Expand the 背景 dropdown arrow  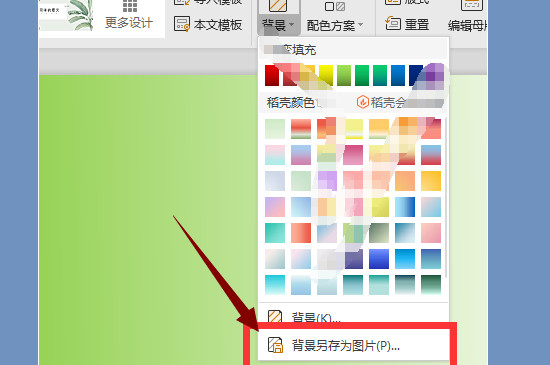[291, 25]
